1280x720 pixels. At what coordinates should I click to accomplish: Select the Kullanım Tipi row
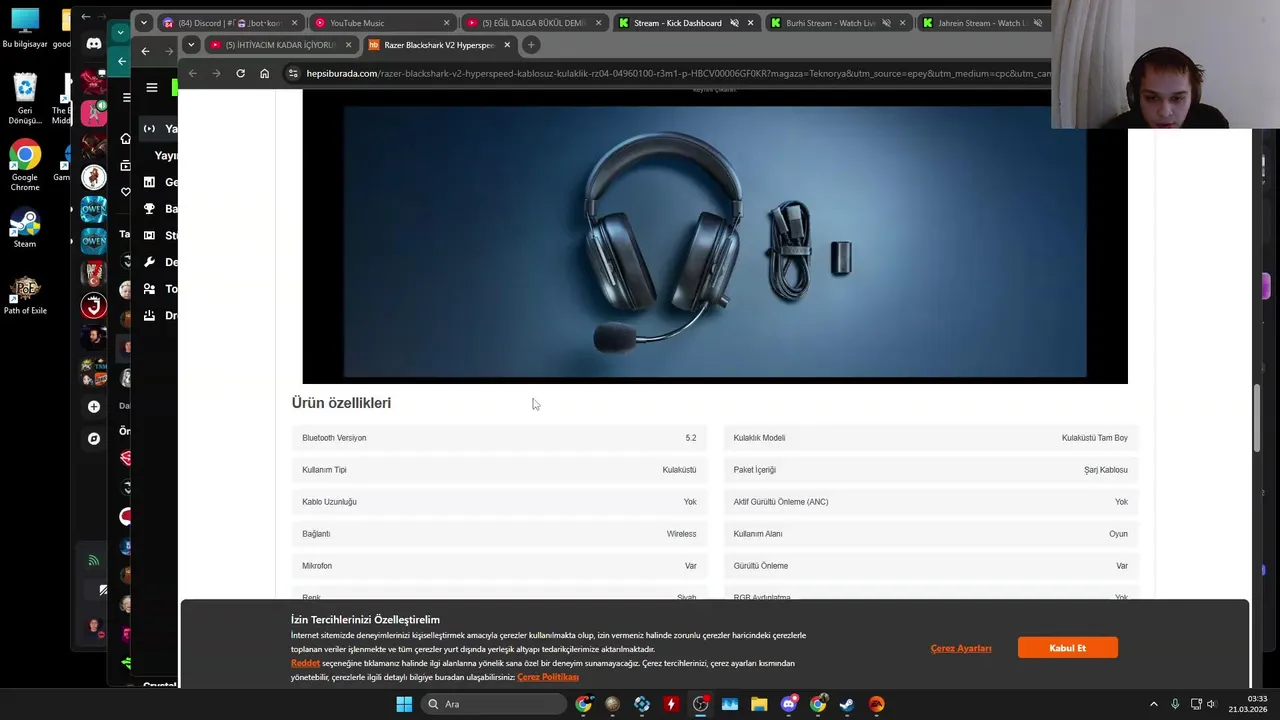499,470
